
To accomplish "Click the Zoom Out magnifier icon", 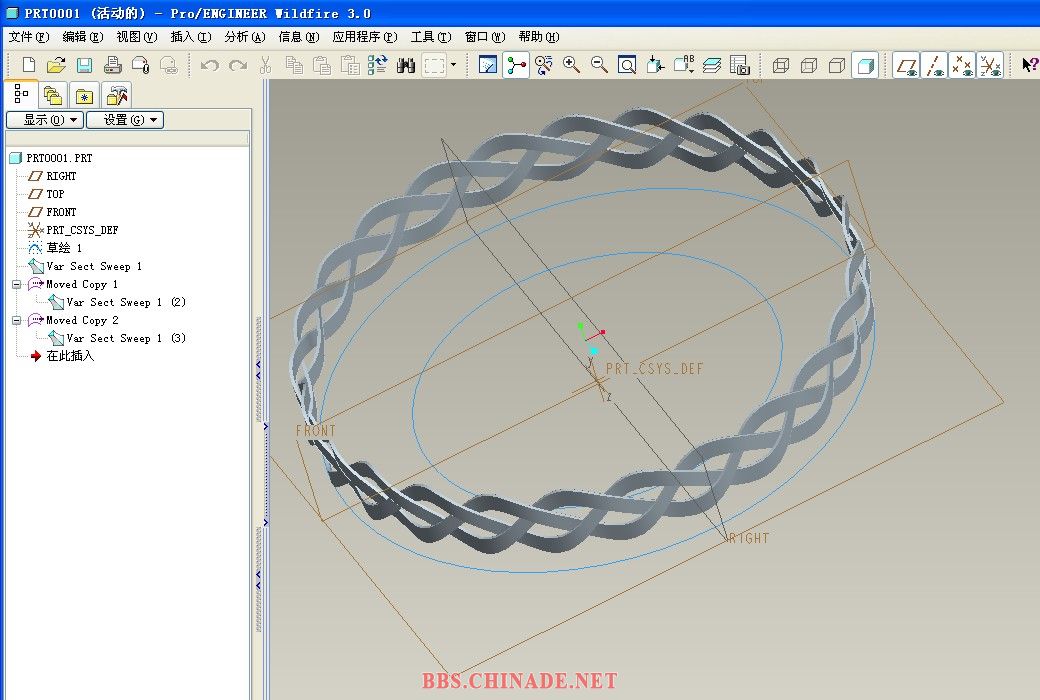I will tap(600, 65).
